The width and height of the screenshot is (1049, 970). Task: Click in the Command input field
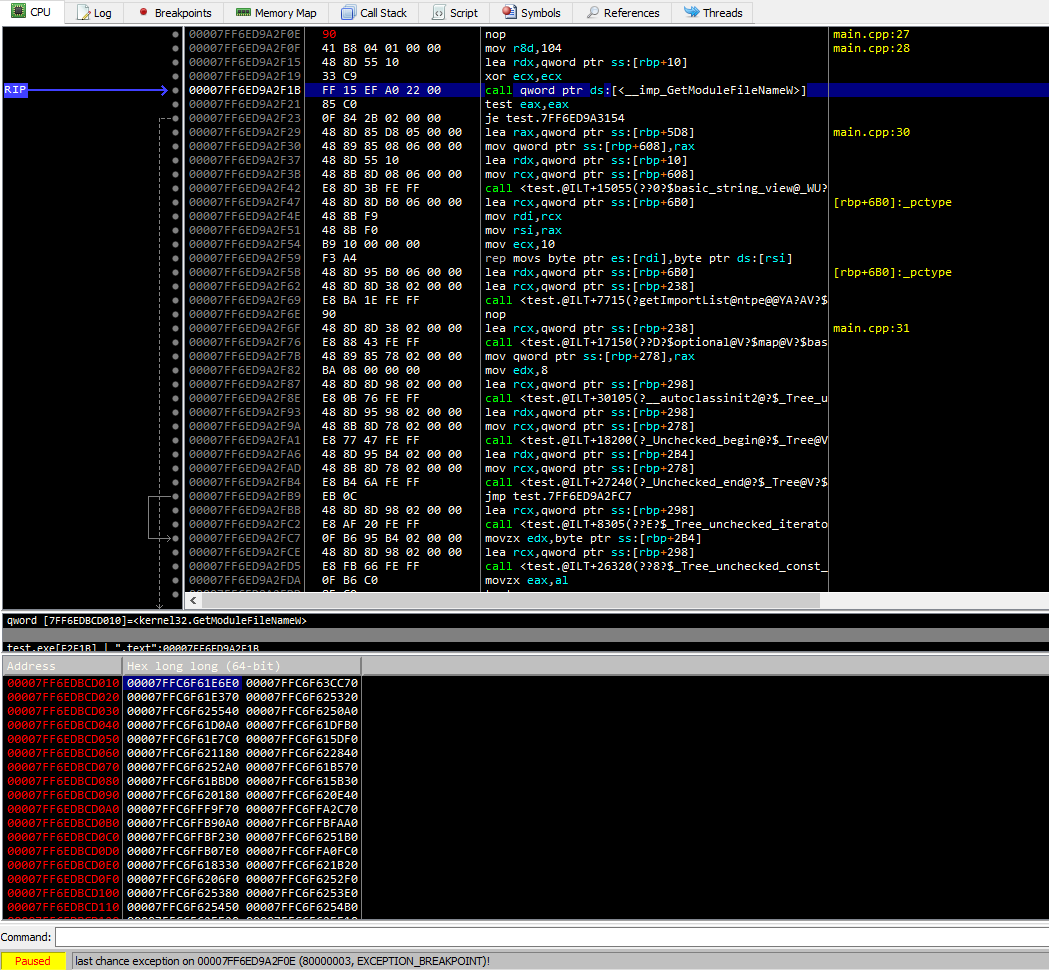point(550,937)
